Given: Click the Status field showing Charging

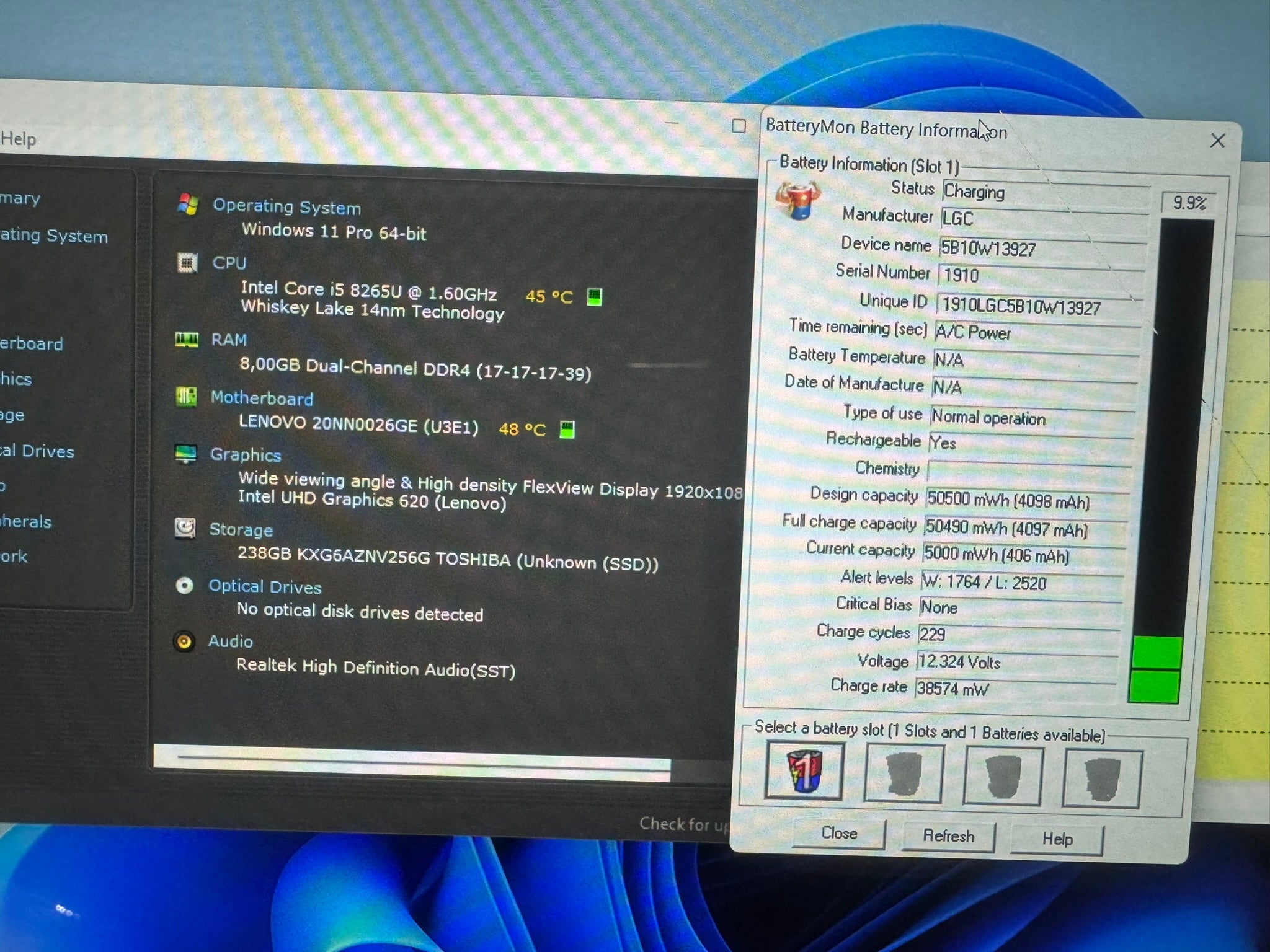Looking at the screenshot, I should (x=1046, y=192).
